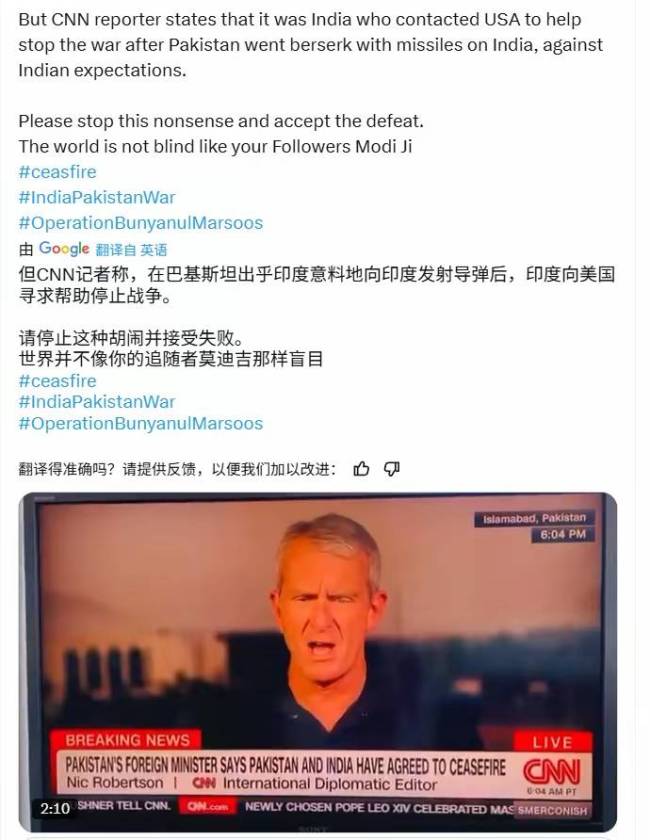This screenshot has width=650, height=840.
Task: Click the thumbs-down translation feedback icon
Action: tap(392, 469)
